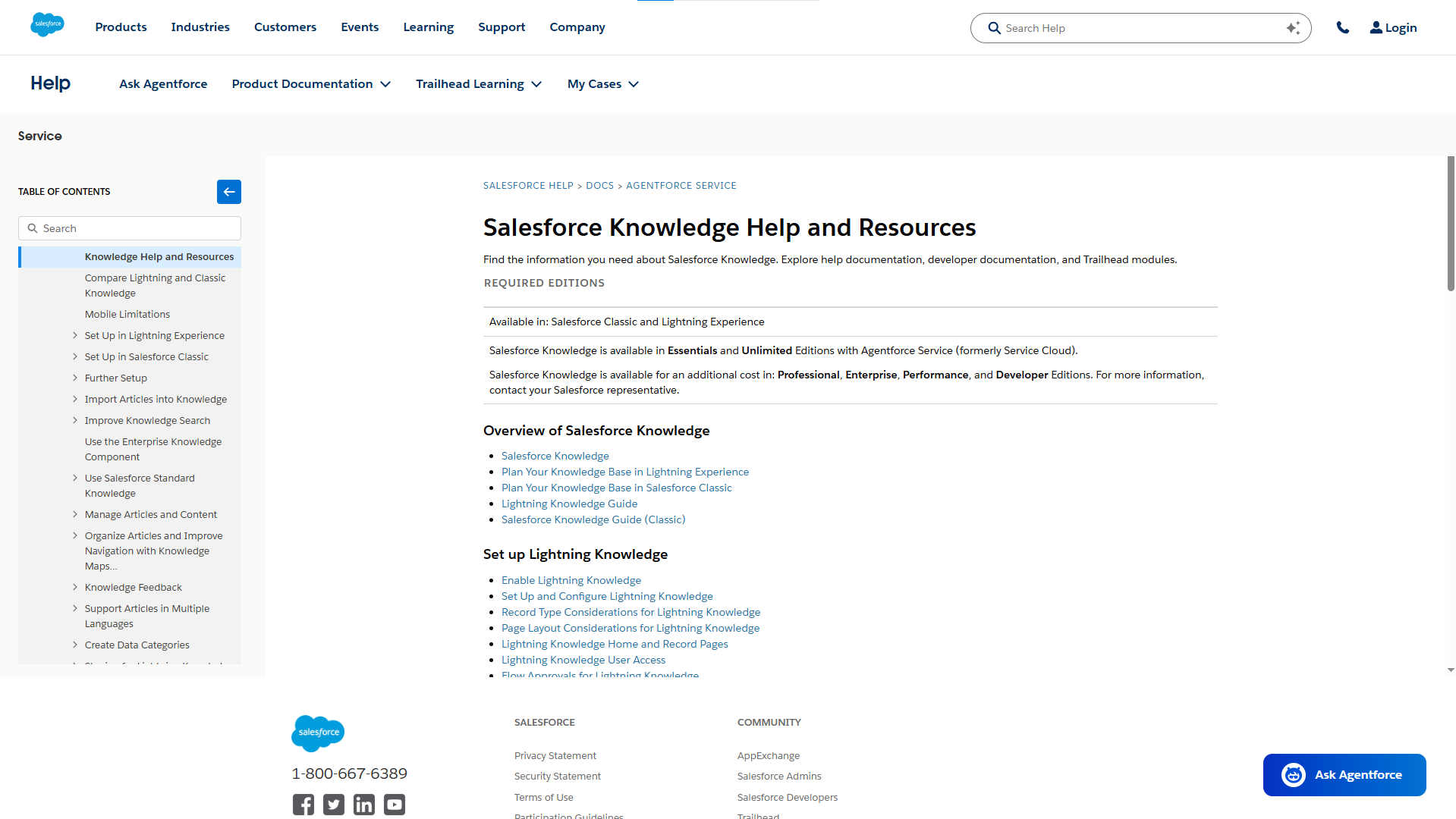Image resolution: width=1456 pixels, height=819 pixels.
Task: Expand Support Articles in Multiple Languages
Action: (75, 608)
